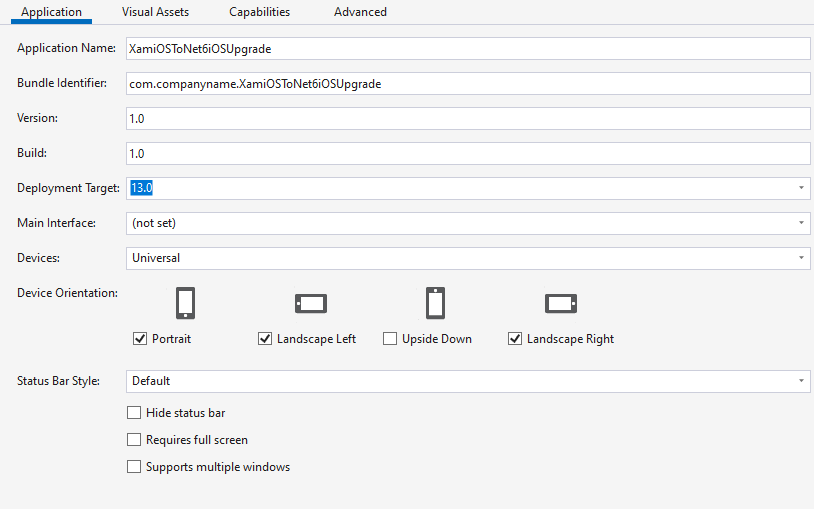The height and width of the screenshot is (509, 814).
Task: Click the 'Portrait' label text
Action: (171, 339)
